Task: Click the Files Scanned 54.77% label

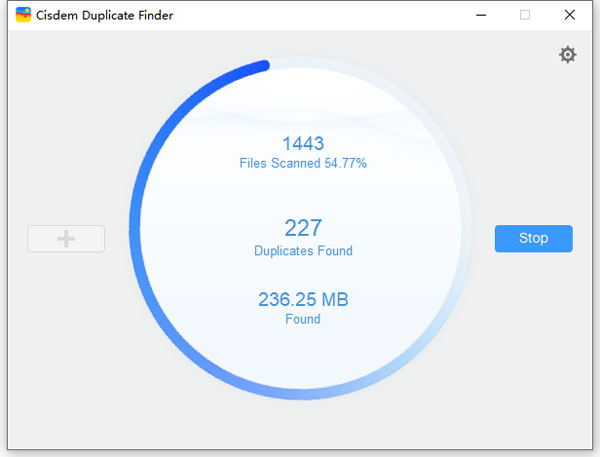Action: click(303, 163)
